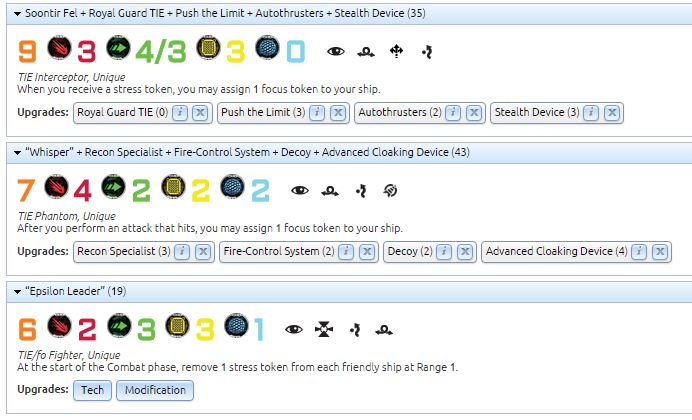Image resolution: width=692 pixels, height=420 pixels.
Task: Show info for Decoy upgrade
Action: pyautogui.click(x=444, y=252)
